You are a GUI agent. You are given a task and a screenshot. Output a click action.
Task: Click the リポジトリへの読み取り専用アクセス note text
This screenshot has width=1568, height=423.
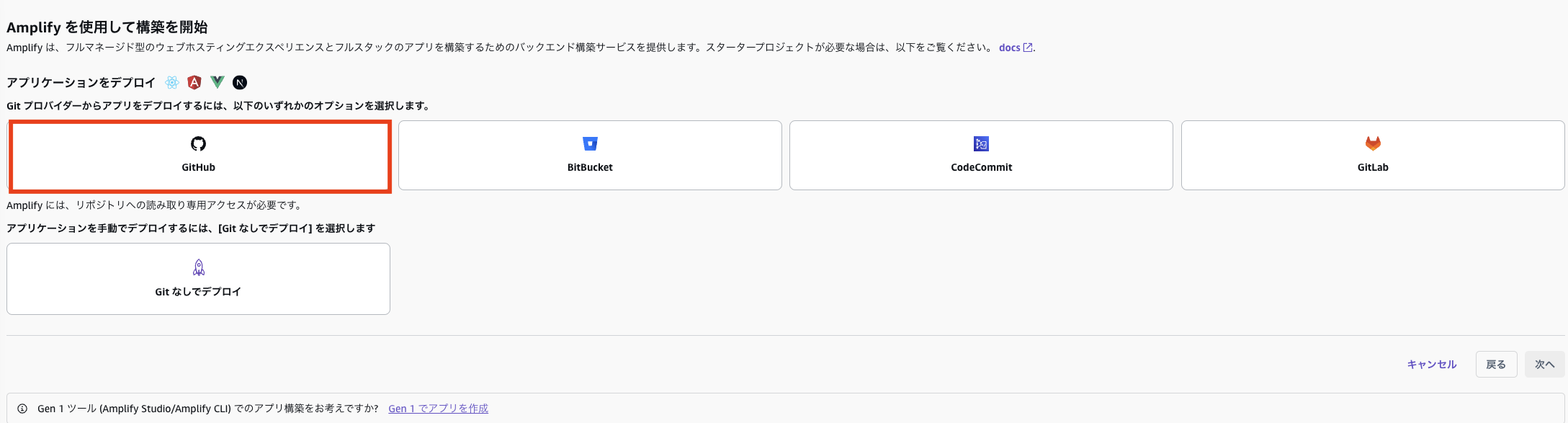pos(154,205)
